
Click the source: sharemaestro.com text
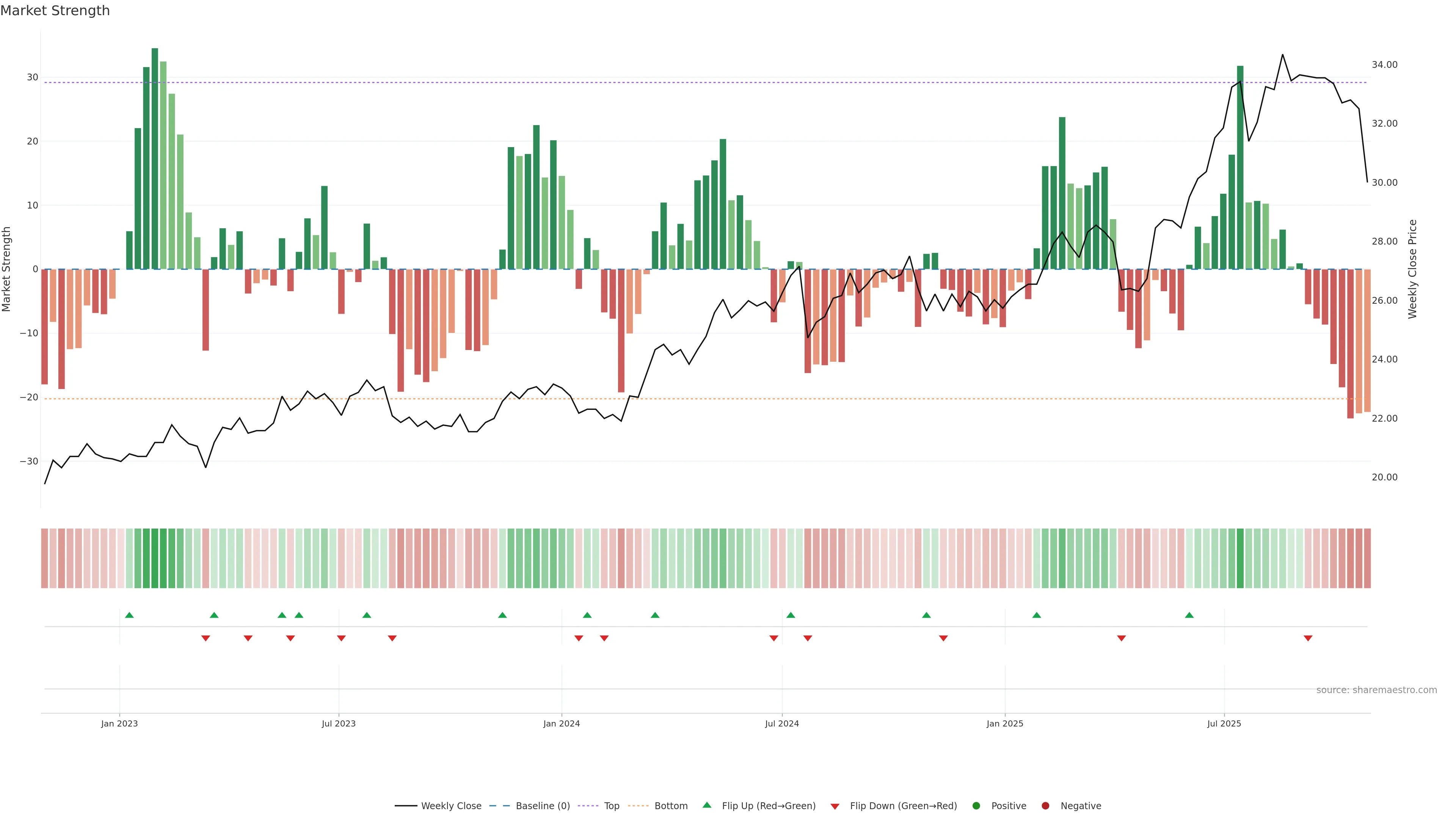pyautogui.click(x=1376, y=690)
